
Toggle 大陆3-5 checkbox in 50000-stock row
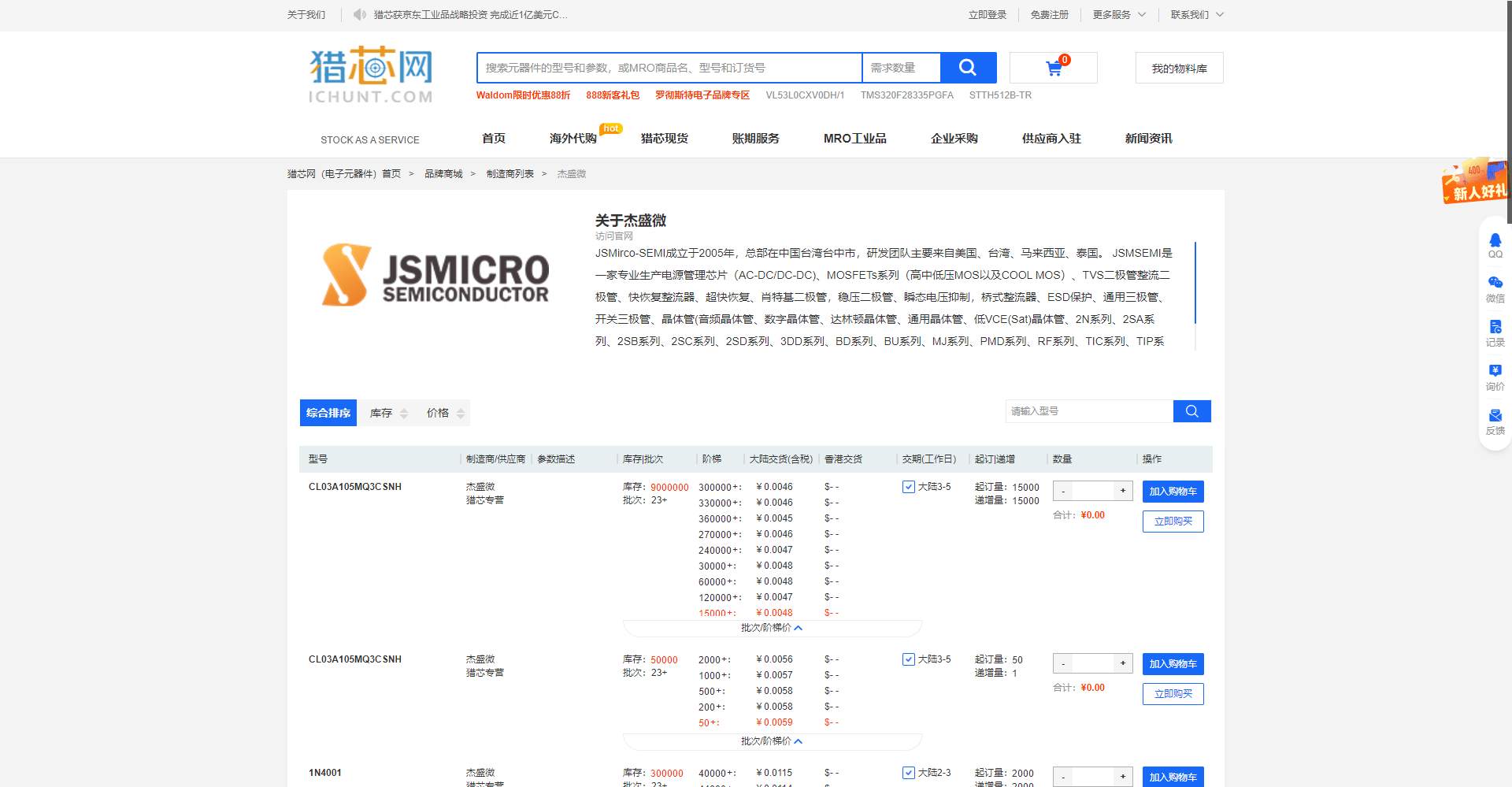point(909,659)
